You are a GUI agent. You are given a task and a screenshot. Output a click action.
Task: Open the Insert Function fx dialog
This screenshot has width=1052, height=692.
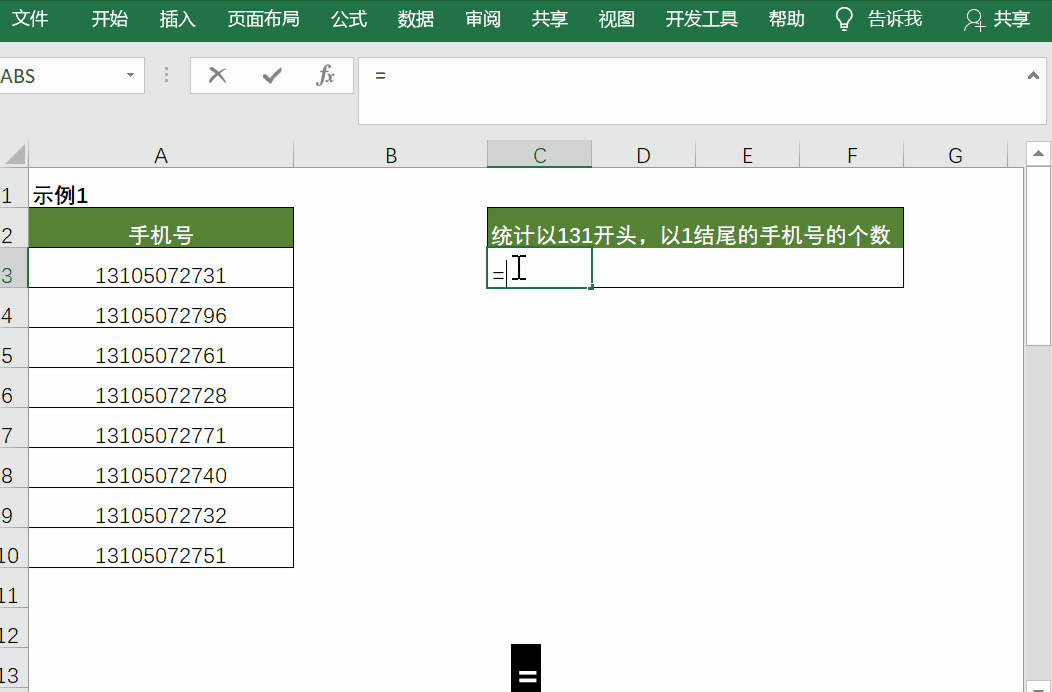tap(325, 75)
